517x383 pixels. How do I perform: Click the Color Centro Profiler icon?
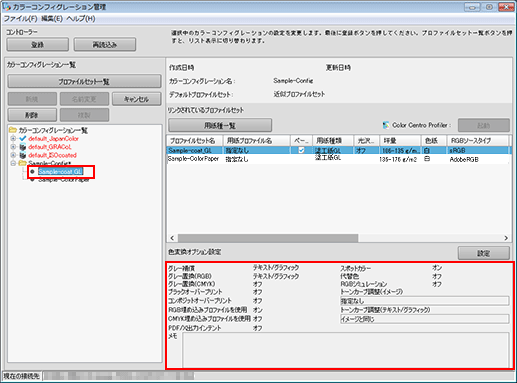pyautogui.click(x=386, y=125)
